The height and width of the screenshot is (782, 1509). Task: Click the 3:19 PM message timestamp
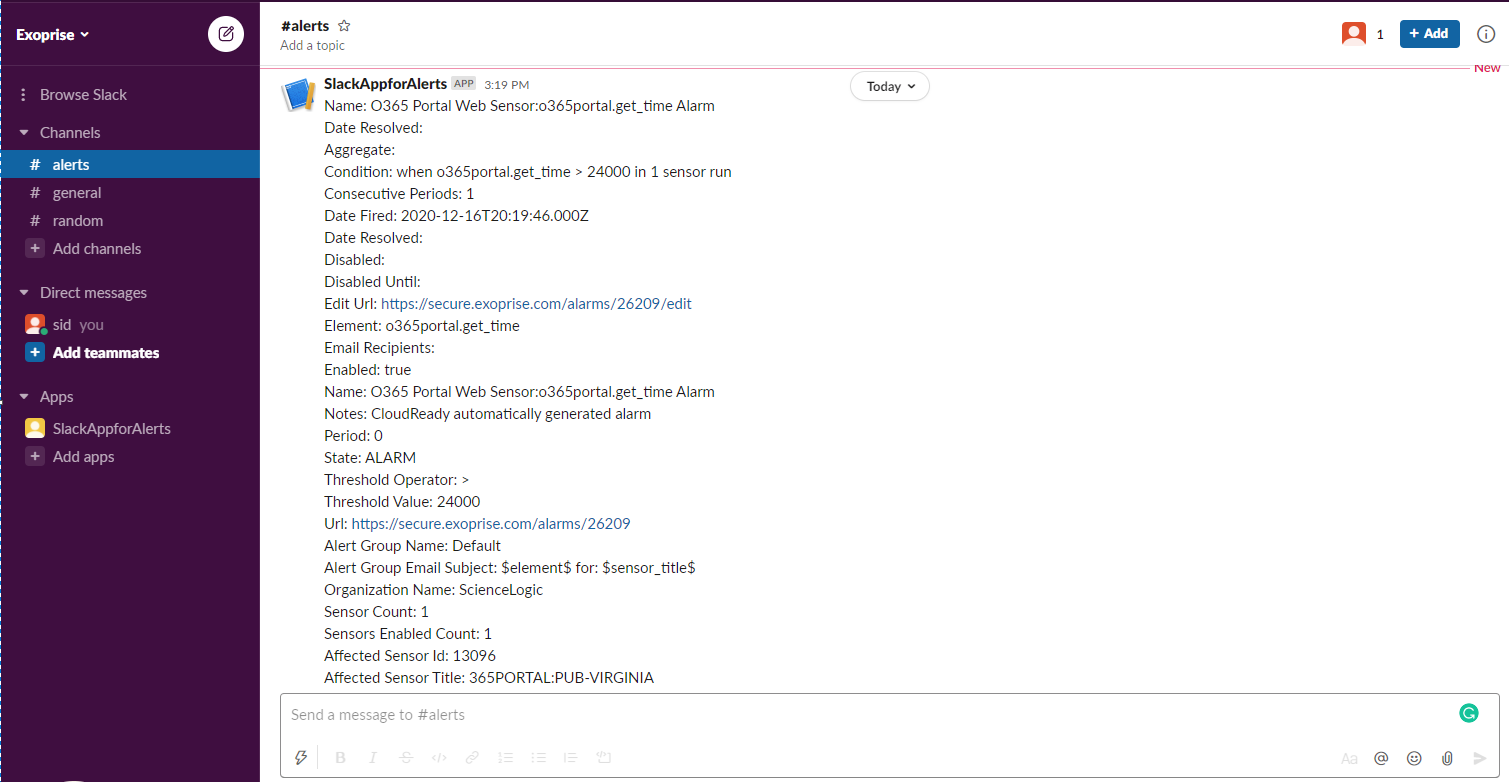point(507,85)
